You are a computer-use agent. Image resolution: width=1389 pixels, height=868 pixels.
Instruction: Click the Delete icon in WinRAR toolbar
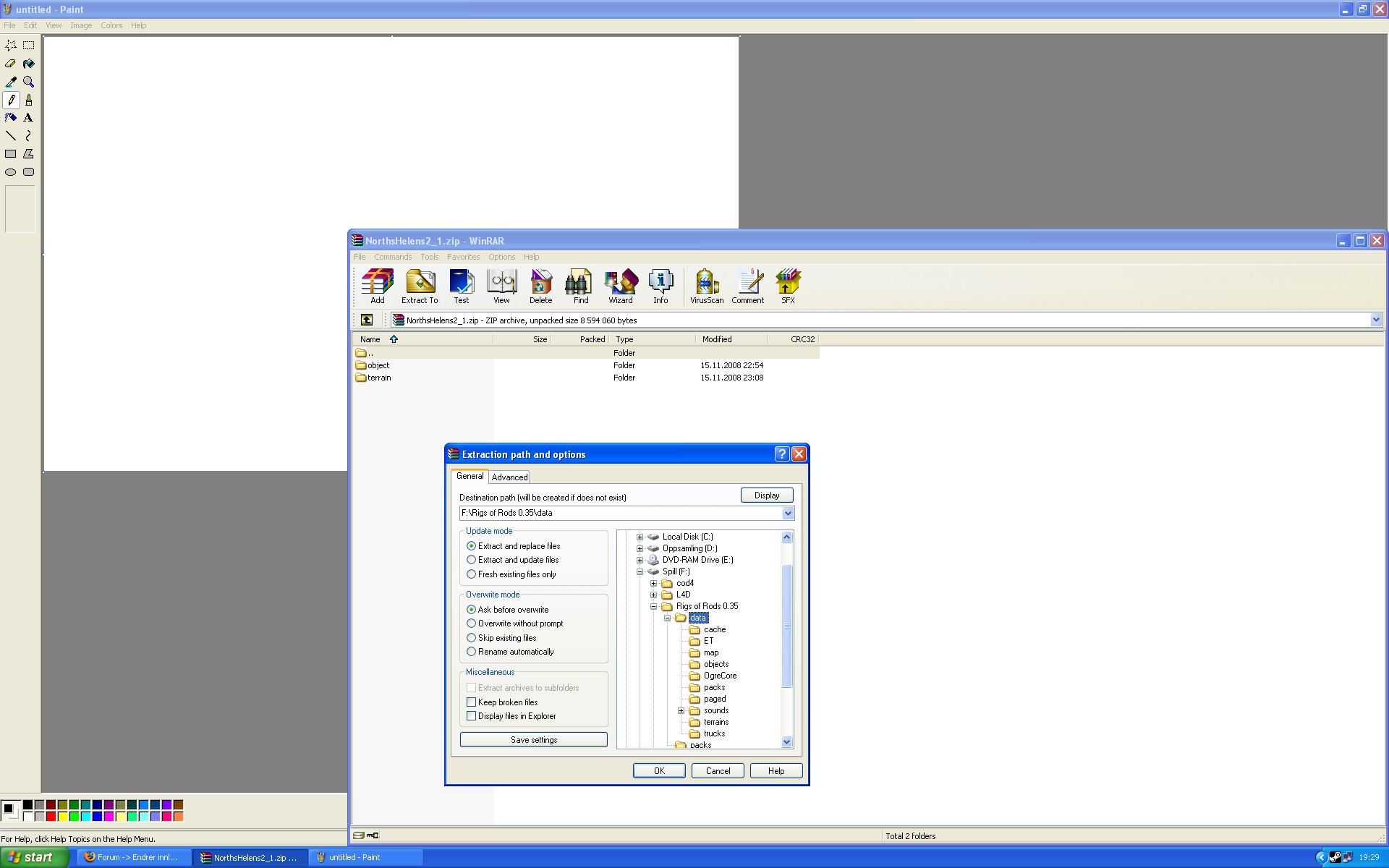[540, 286]
